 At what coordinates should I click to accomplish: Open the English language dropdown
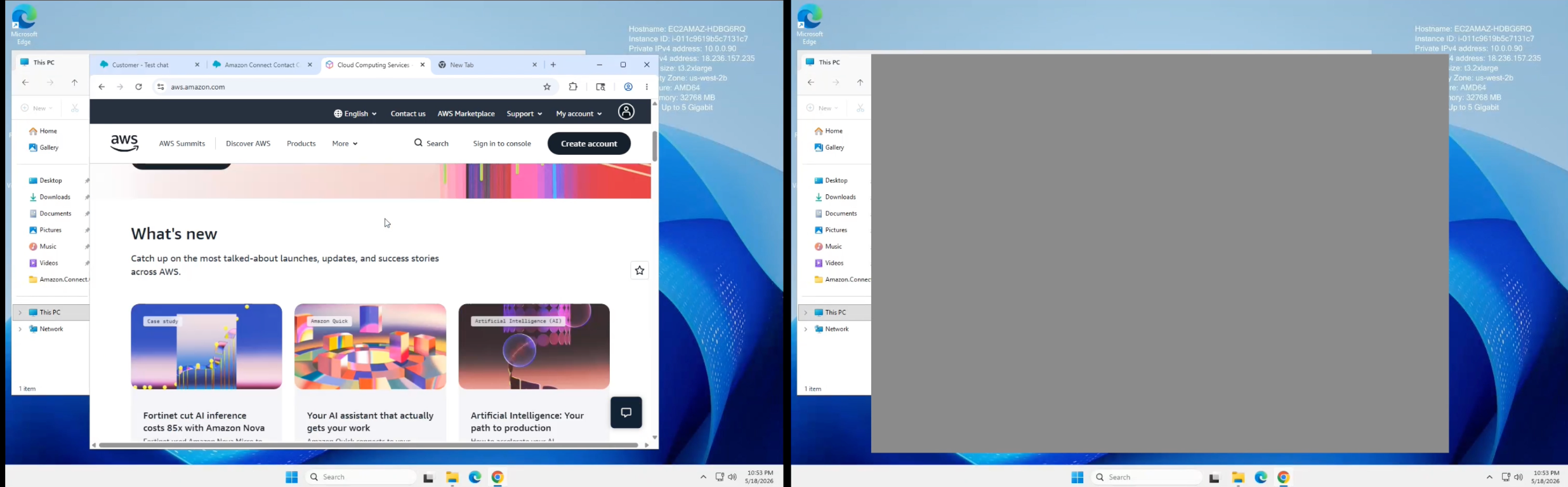pos(355,114)
